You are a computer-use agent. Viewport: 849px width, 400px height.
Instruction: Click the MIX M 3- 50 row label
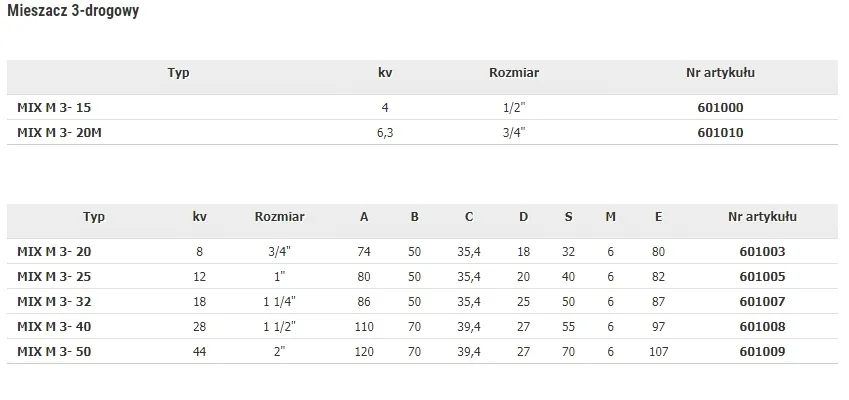[54, 351]
